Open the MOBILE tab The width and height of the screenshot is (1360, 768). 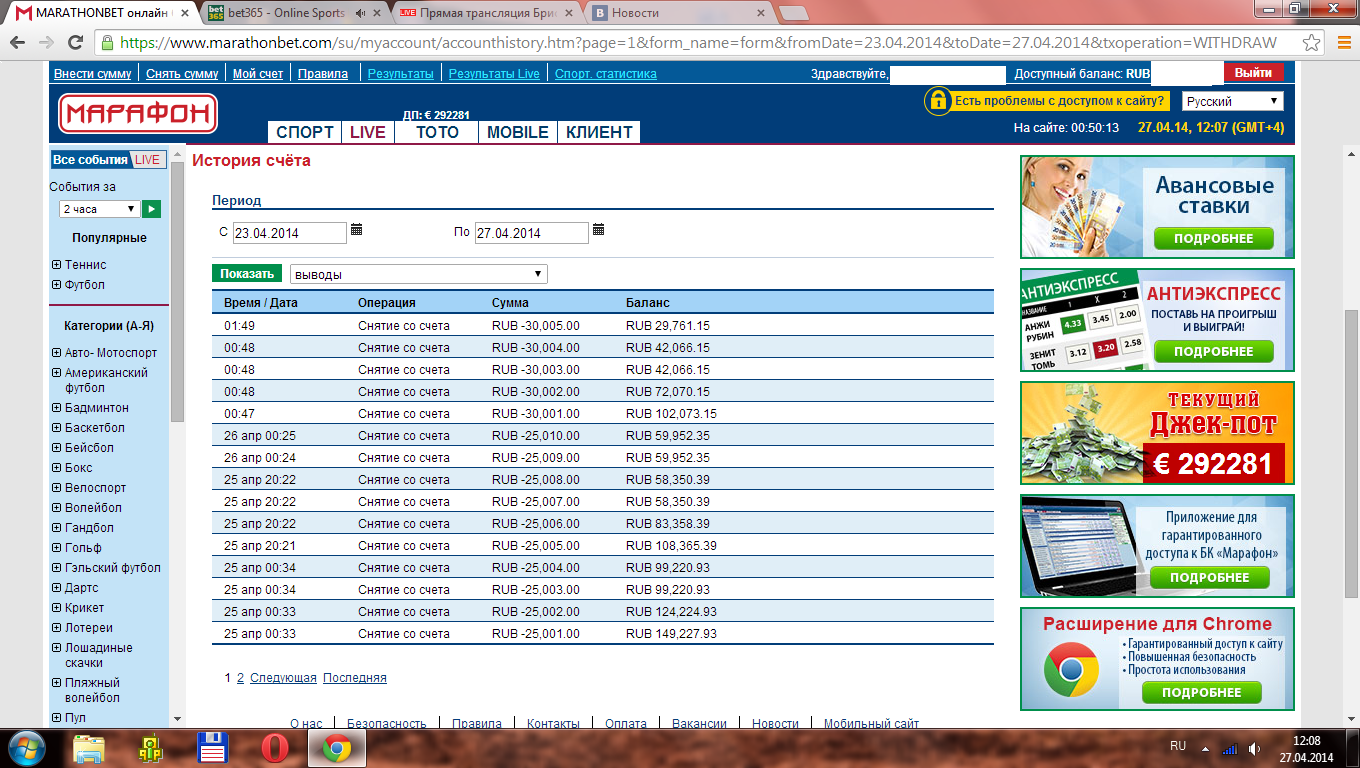point(518,132)
